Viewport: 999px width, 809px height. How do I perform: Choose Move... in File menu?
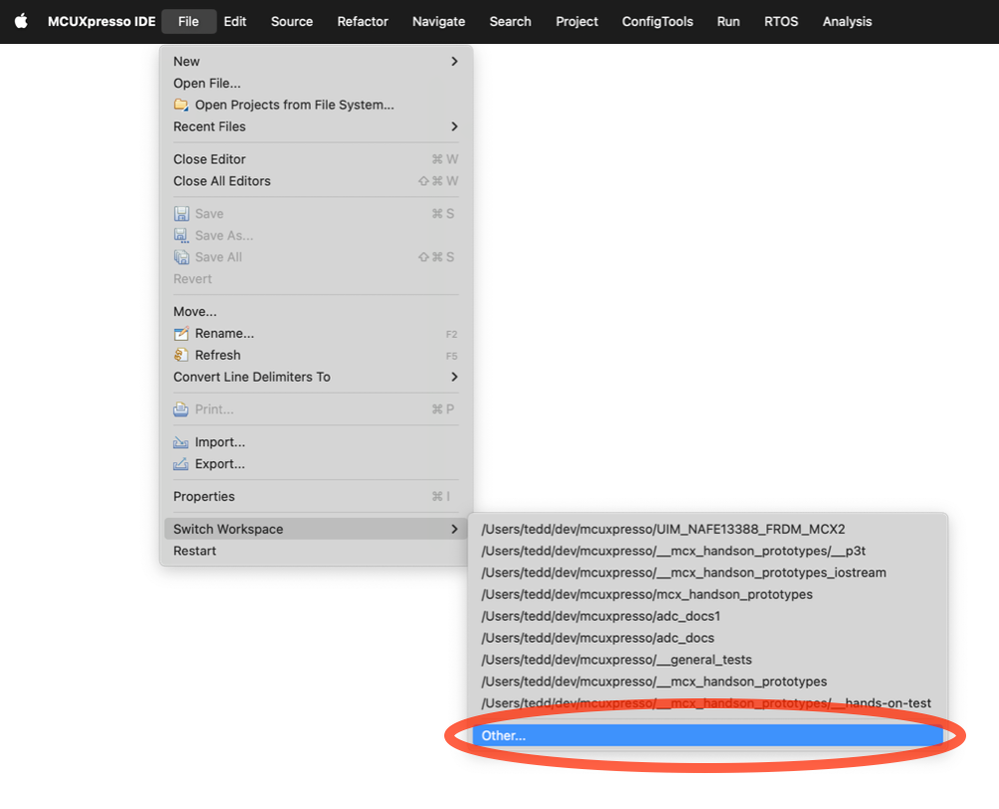click(x=315, y=311)
